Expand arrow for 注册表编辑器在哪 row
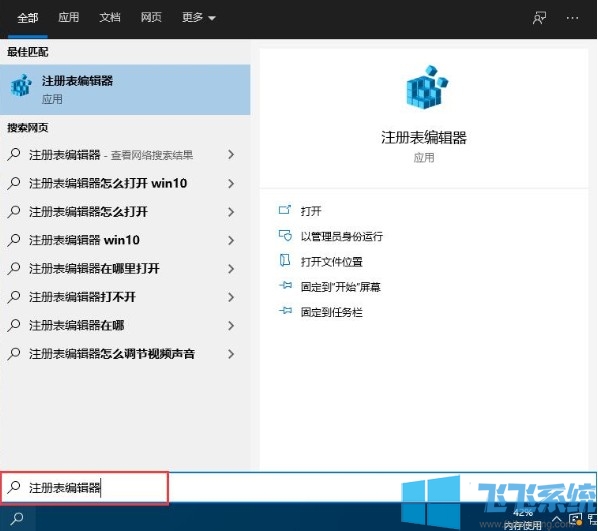This screenshot has width=598, height=531. click(231, 325)
